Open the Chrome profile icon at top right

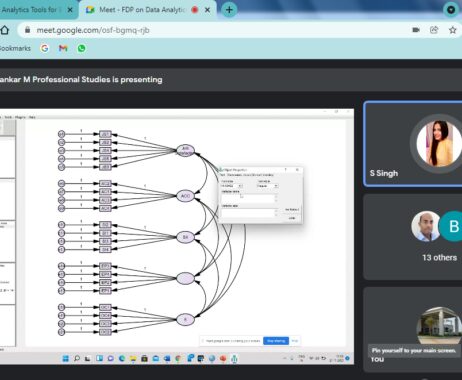click(451, 10)
